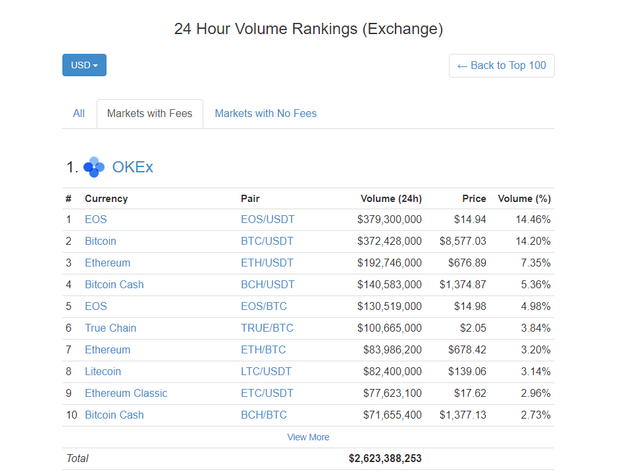Screen dimensions: 640x475
Task: Select the 14.20% volume percentage
Action: point(533,241)
